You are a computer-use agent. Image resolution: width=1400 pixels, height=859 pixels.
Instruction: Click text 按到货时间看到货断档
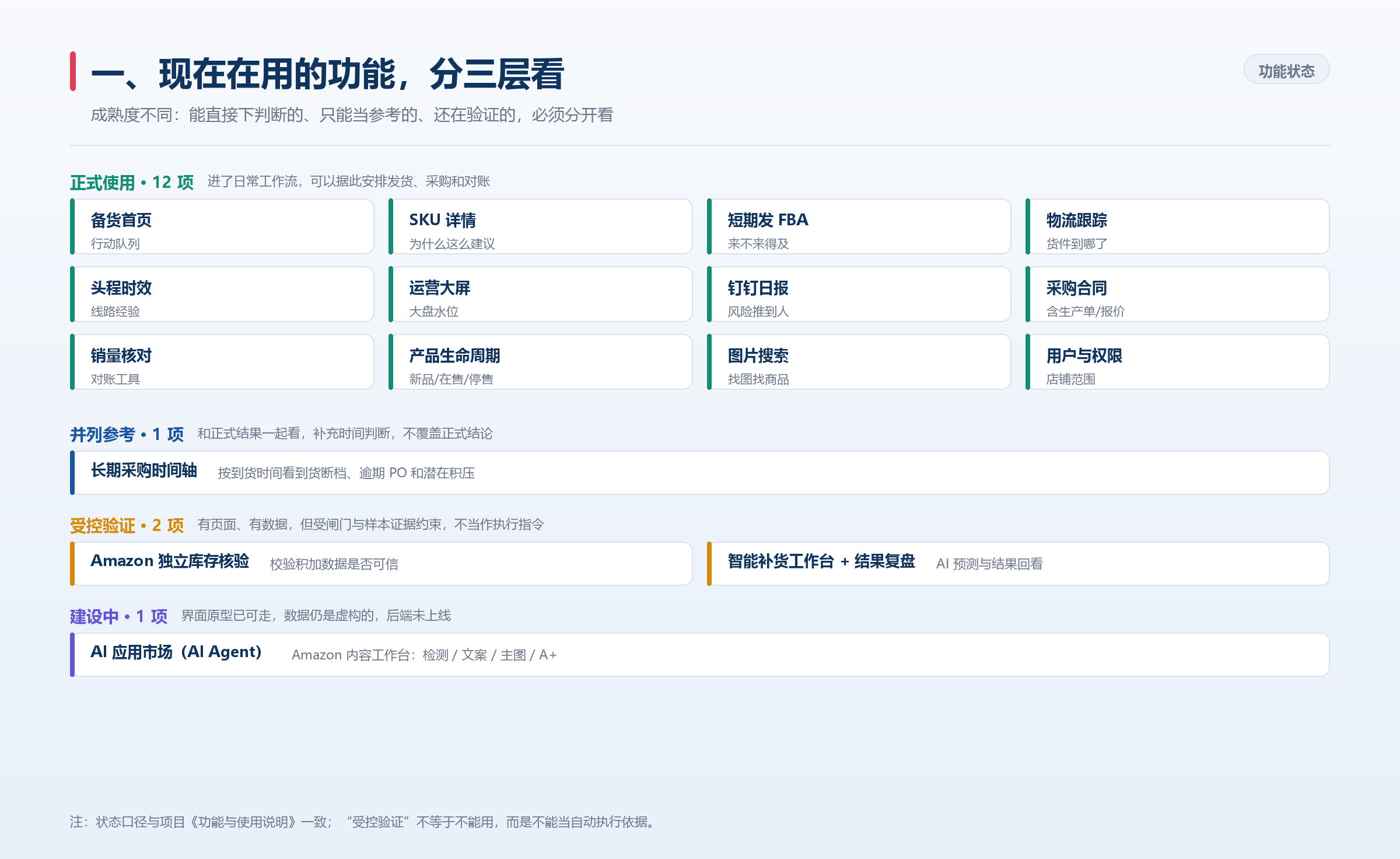[346, 473]
